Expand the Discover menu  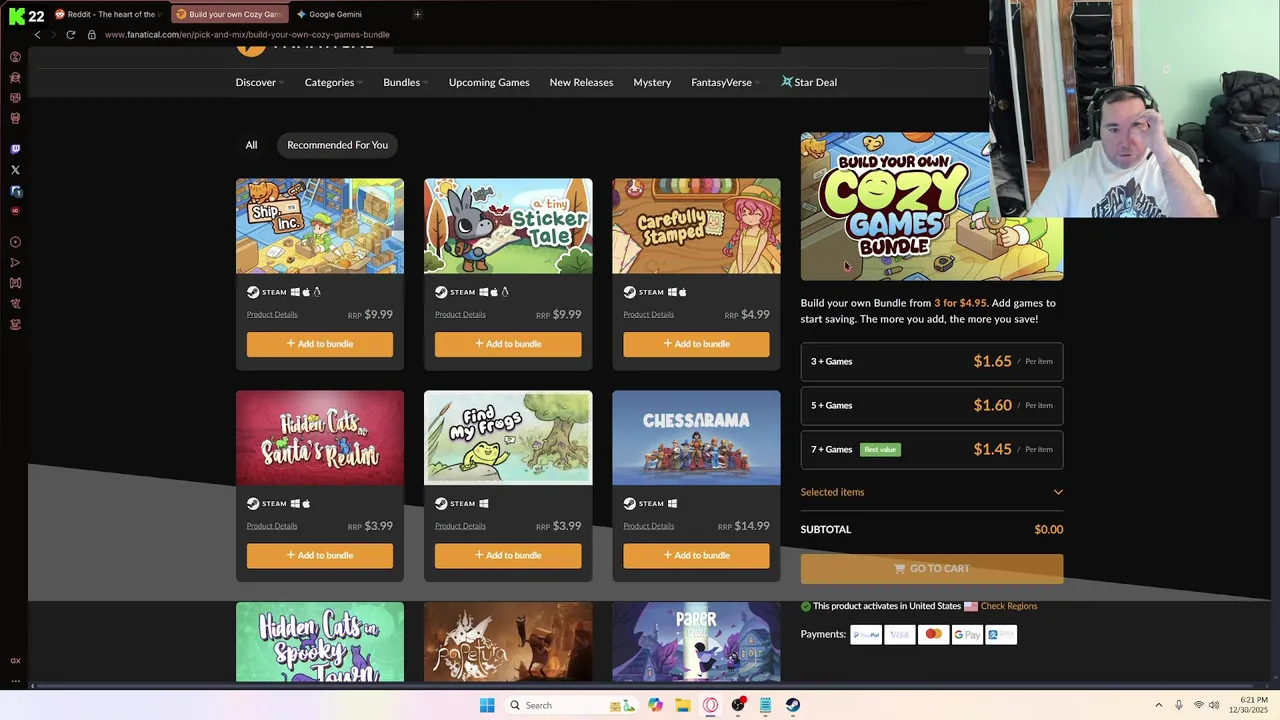pyautogui.click(x=260, y=82)
